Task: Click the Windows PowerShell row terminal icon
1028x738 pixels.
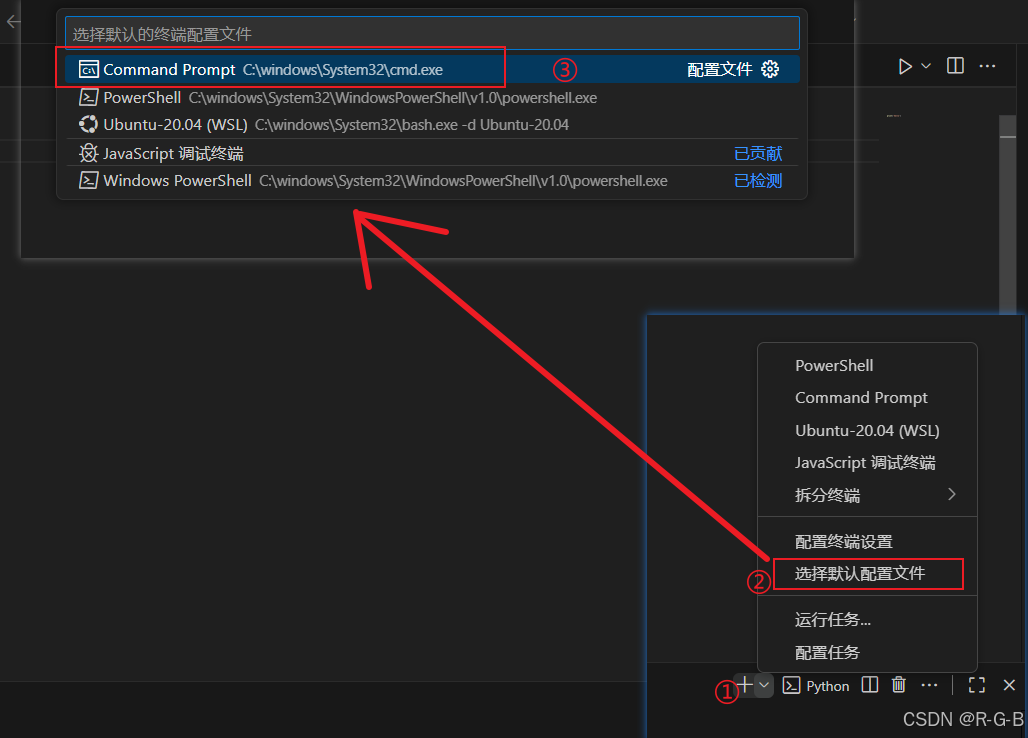Action: (89, 180)
